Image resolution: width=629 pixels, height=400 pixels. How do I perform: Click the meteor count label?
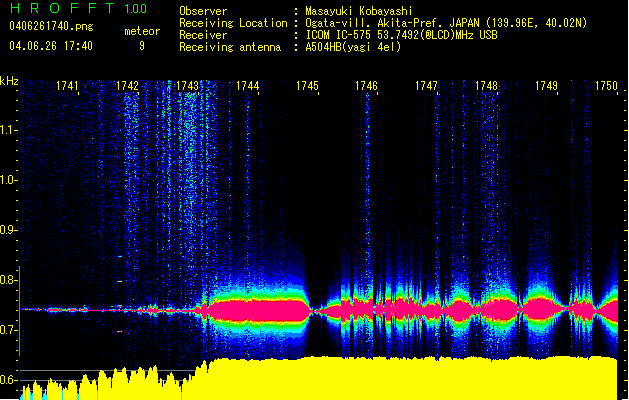(x=142, y=31)
